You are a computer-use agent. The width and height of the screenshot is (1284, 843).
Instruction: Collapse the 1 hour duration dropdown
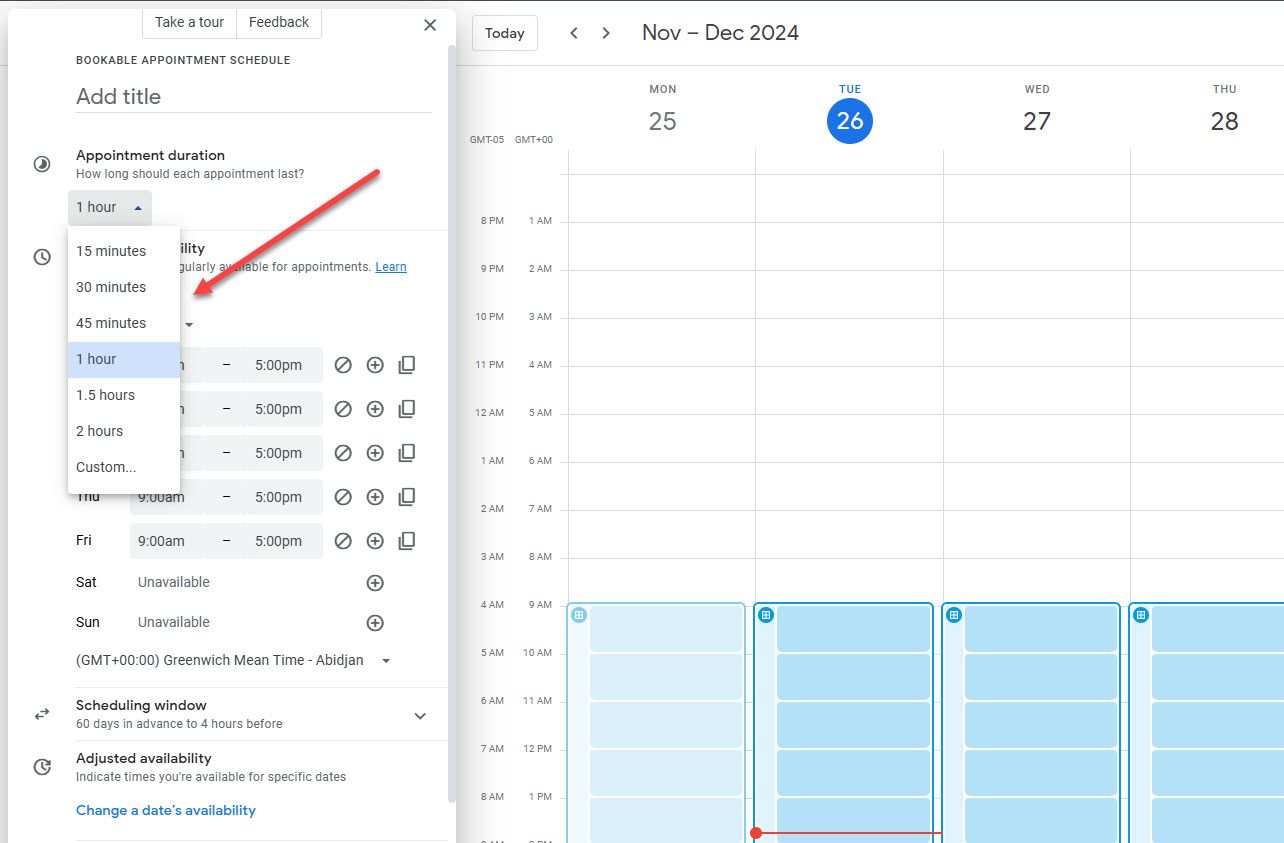pos(110,207)
